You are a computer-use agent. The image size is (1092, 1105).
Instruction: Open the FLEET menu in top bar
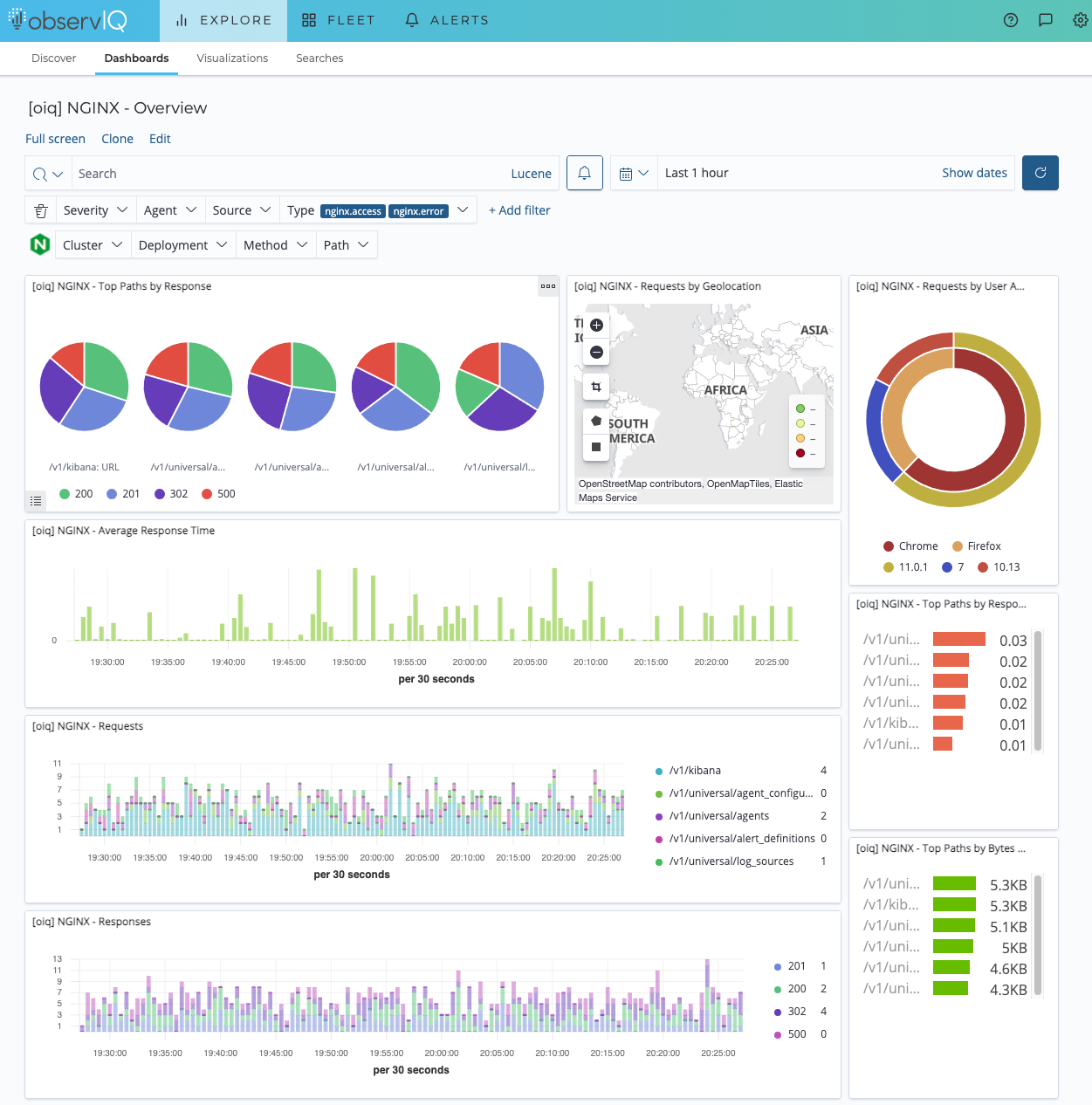[x=339, y=20]
